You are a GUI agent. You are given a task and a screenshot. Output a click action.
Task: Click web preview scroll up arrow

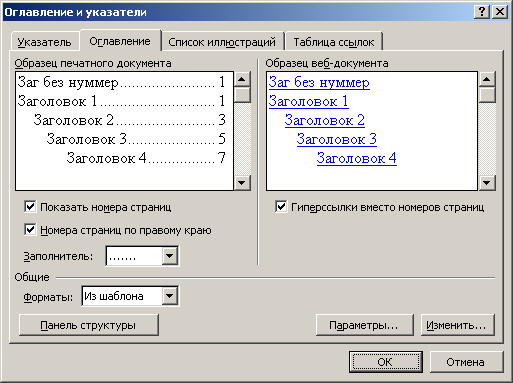pos(487,79)
